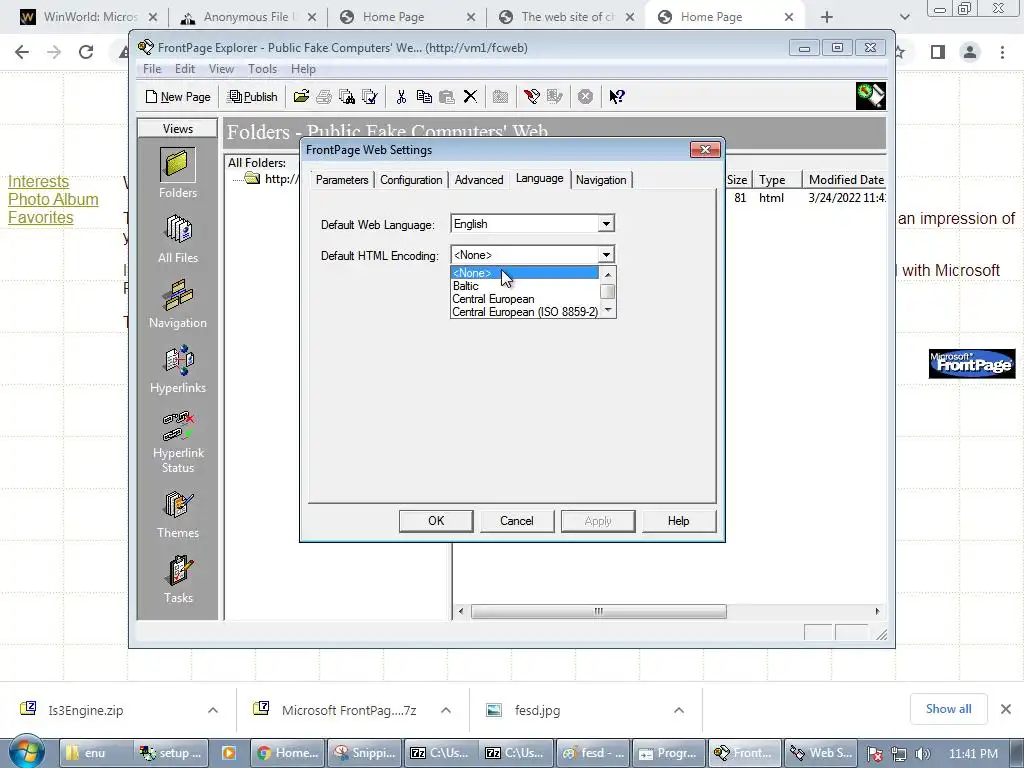Switch to All Files view

point(177,238)
